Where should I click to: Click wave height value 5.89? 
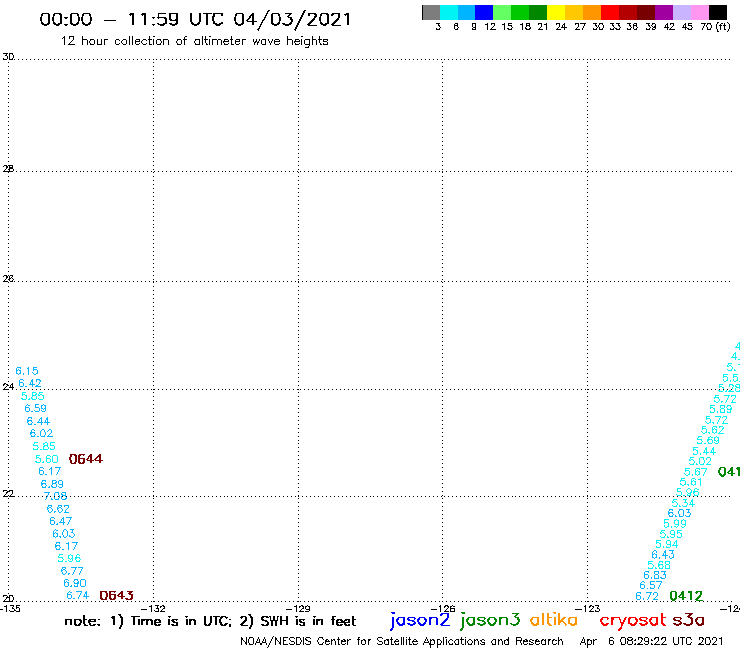click(x=721, y=410)
